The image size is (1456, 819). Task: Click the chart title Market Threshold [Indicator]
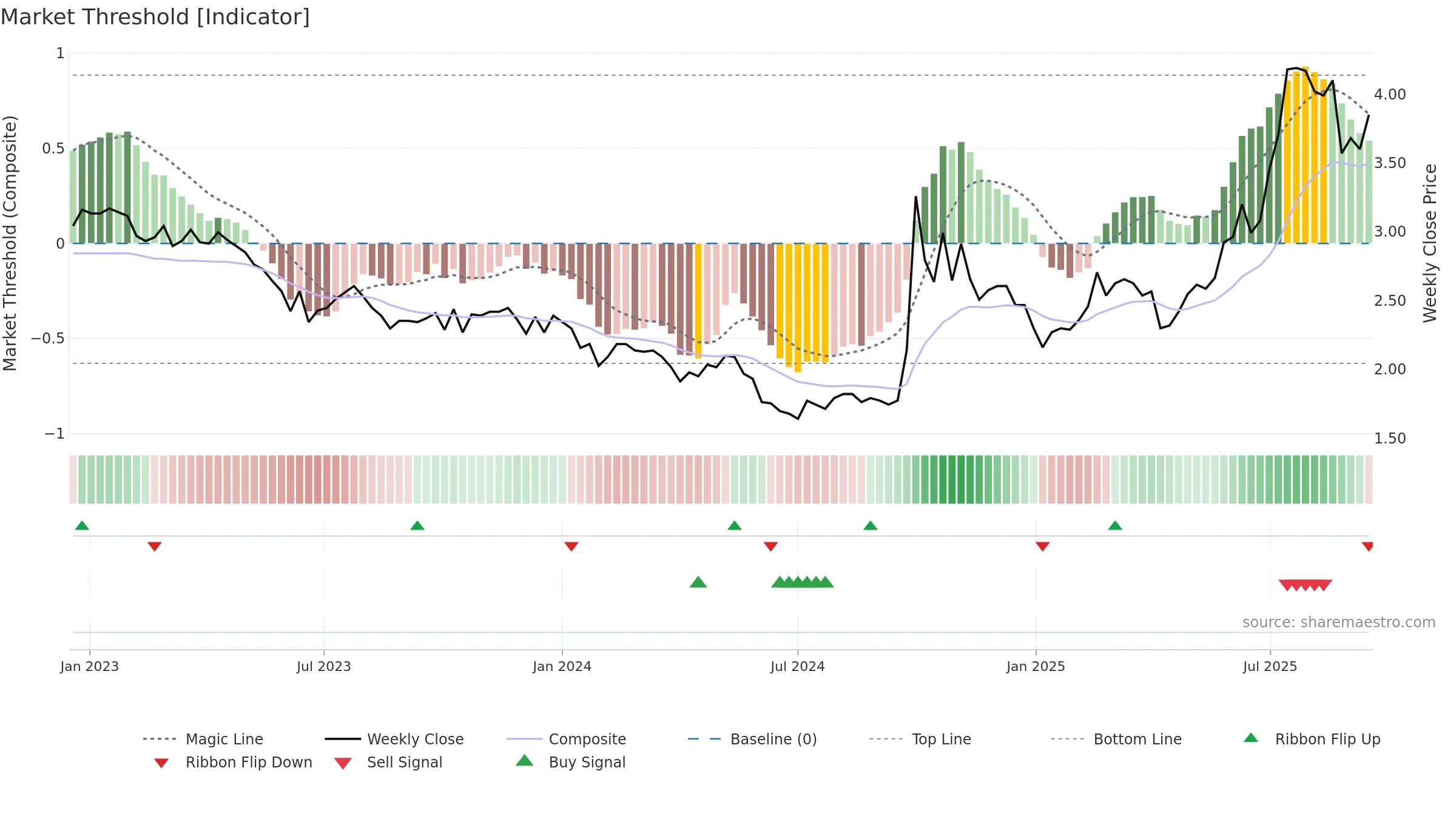[155, 17]
